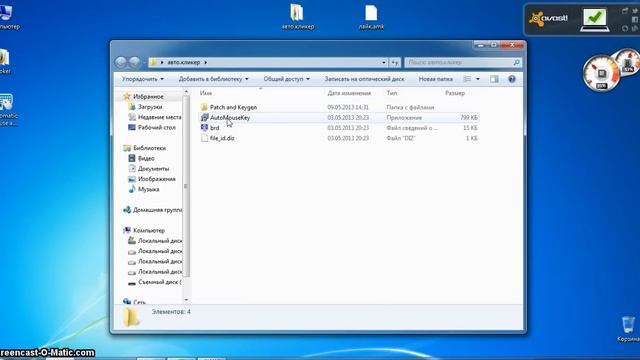Viewport: 640px width, 360px height.
Task: Open Недавние места in the sidebar
Action: click(160, 117)
